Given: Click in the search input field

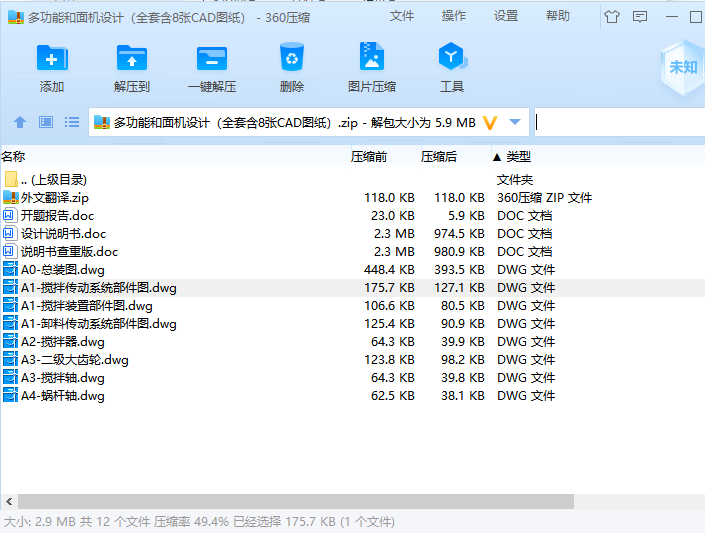Looking at the screenshot, I should [x=620, y=122].
